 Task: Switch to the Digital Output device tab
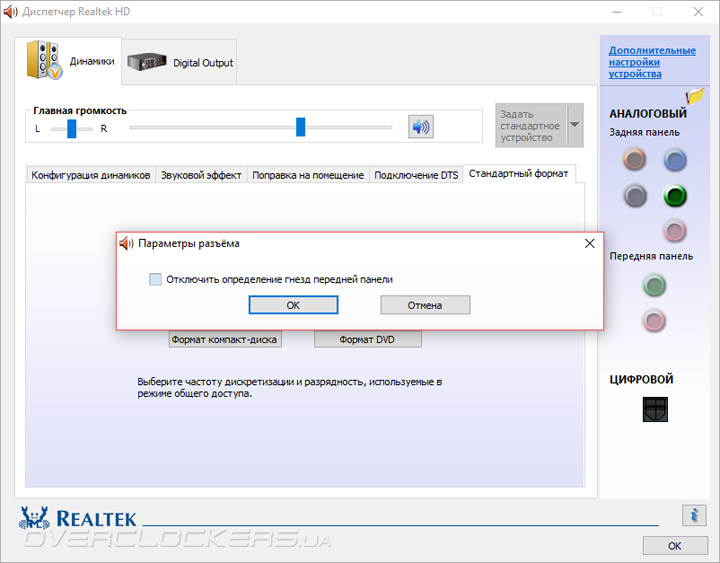pos(180,62)
